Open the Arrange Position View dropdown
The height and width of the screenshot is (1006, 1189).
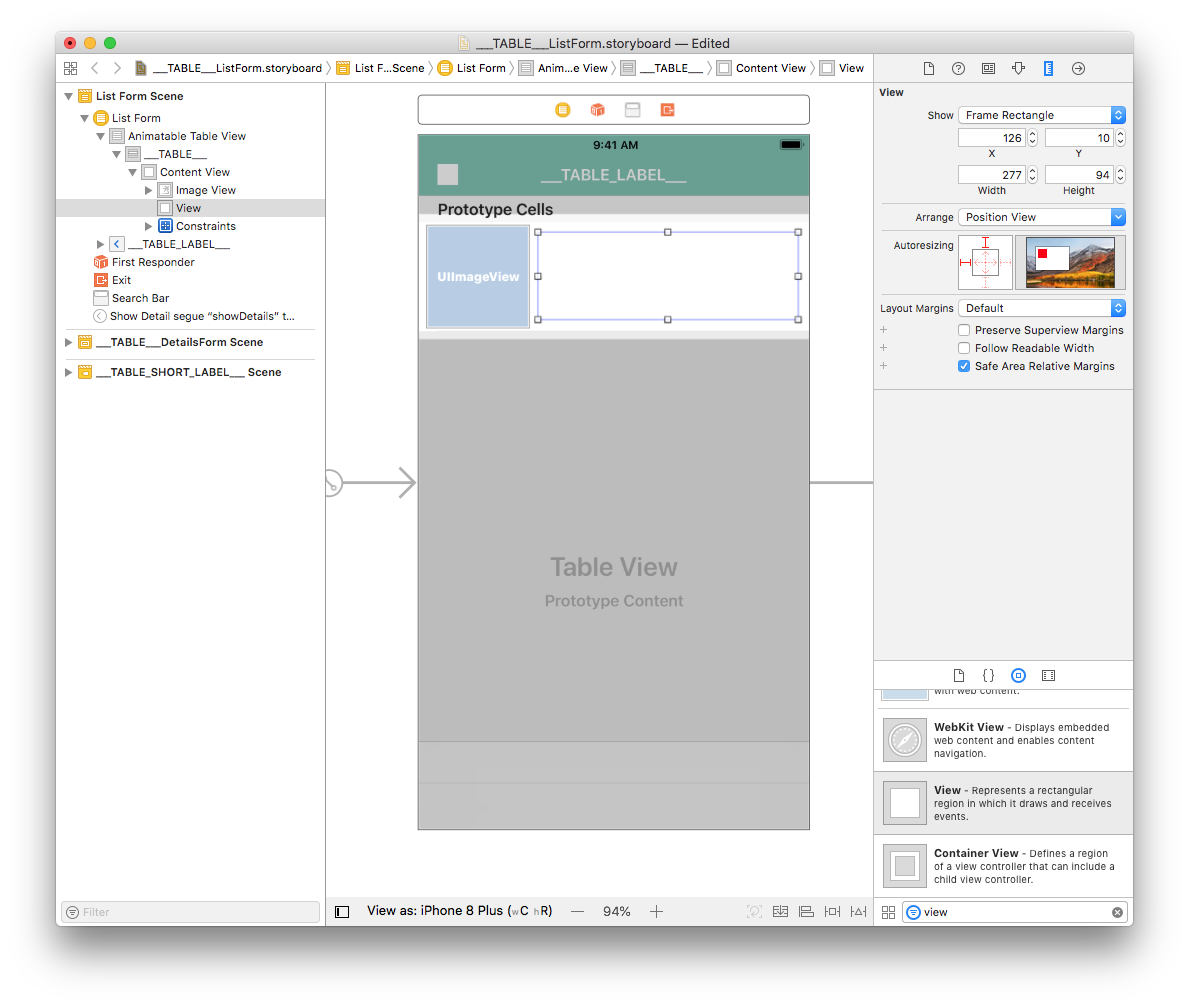pyautogui.click(x=1042, y=217)
